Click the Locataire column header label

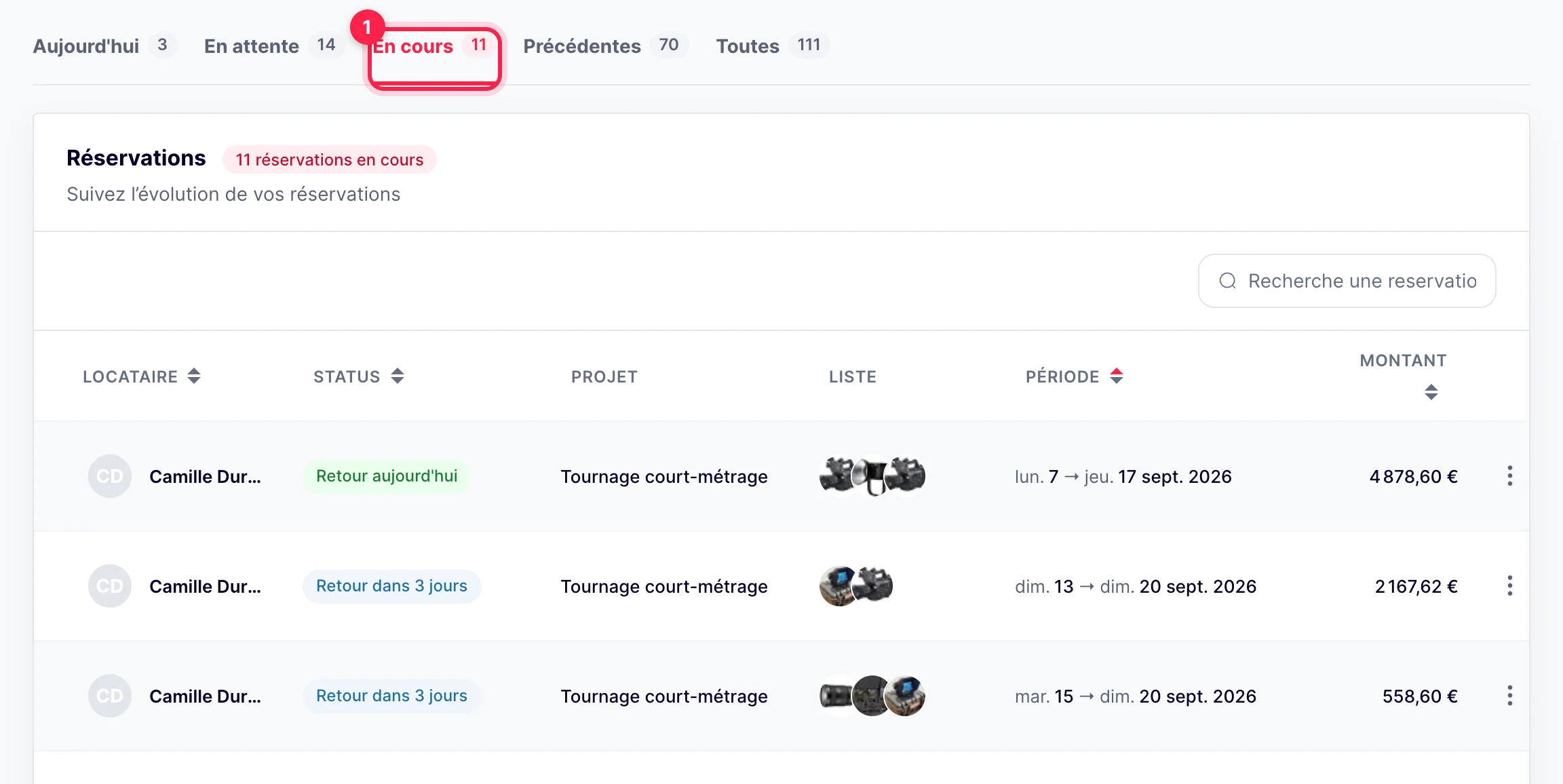click(130, 377)
